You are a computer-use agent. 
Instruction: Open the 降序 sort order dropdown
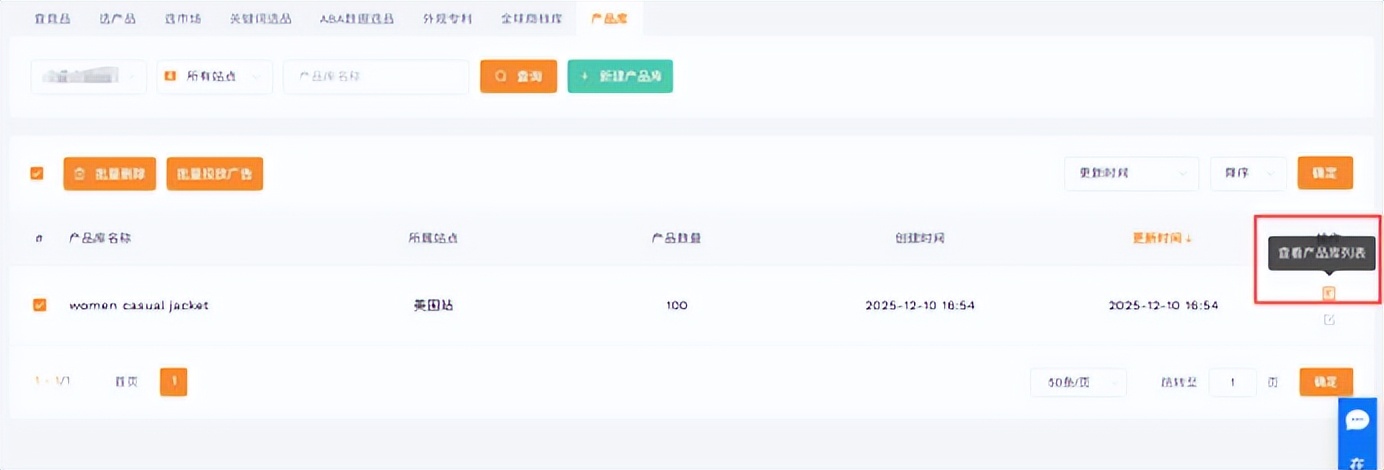pyautogui.click(x=1247, y=173)
